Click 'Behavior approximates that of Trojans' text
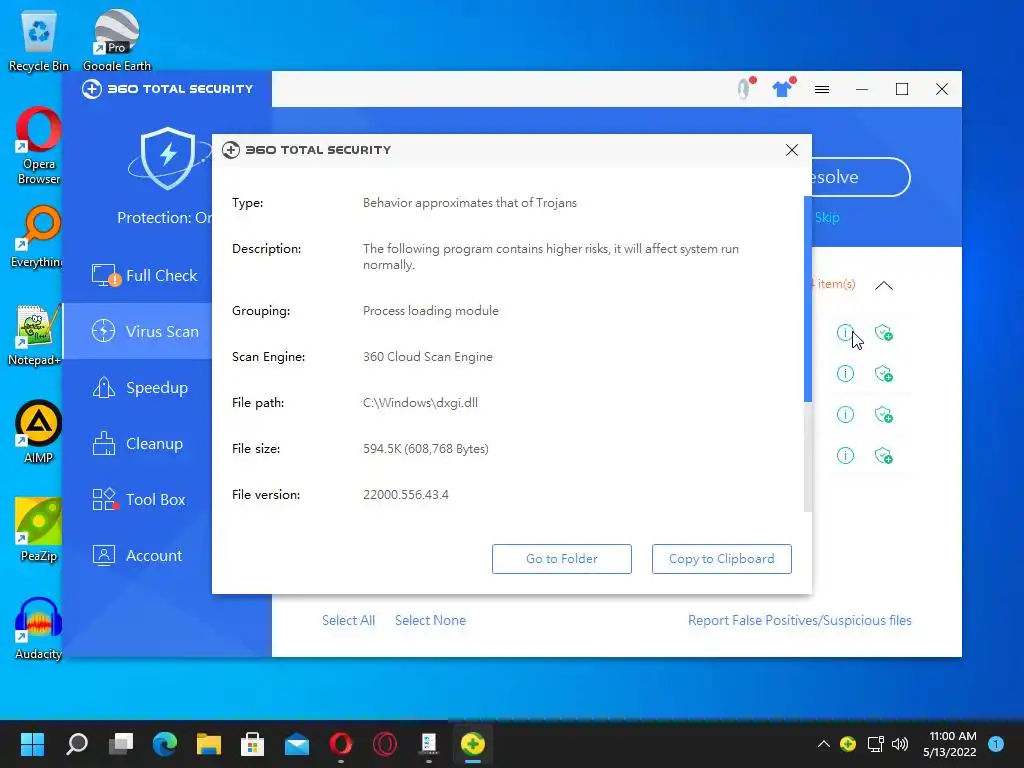The image size is (1024, 768). pos(470,202)
